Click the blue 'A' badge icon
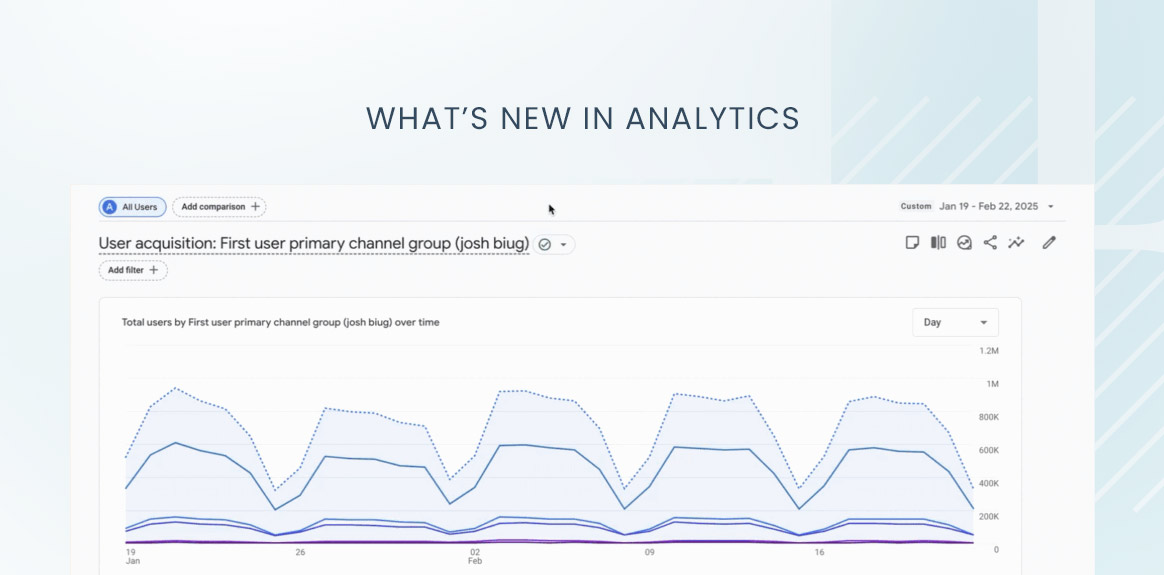 [x=109, y=207]
